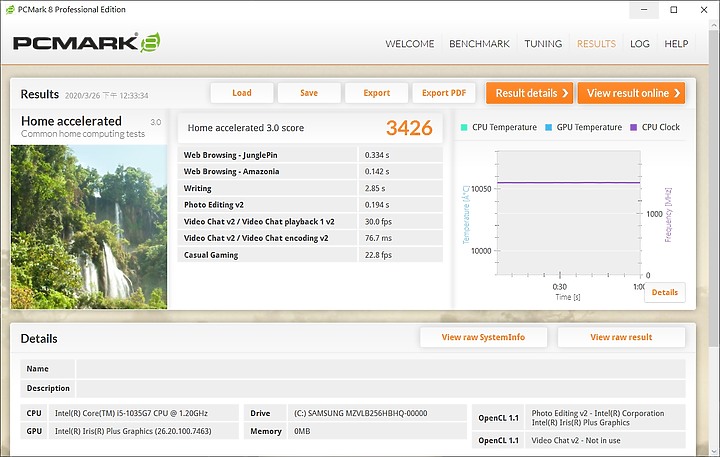Click the 76.7 ms value

378,238
